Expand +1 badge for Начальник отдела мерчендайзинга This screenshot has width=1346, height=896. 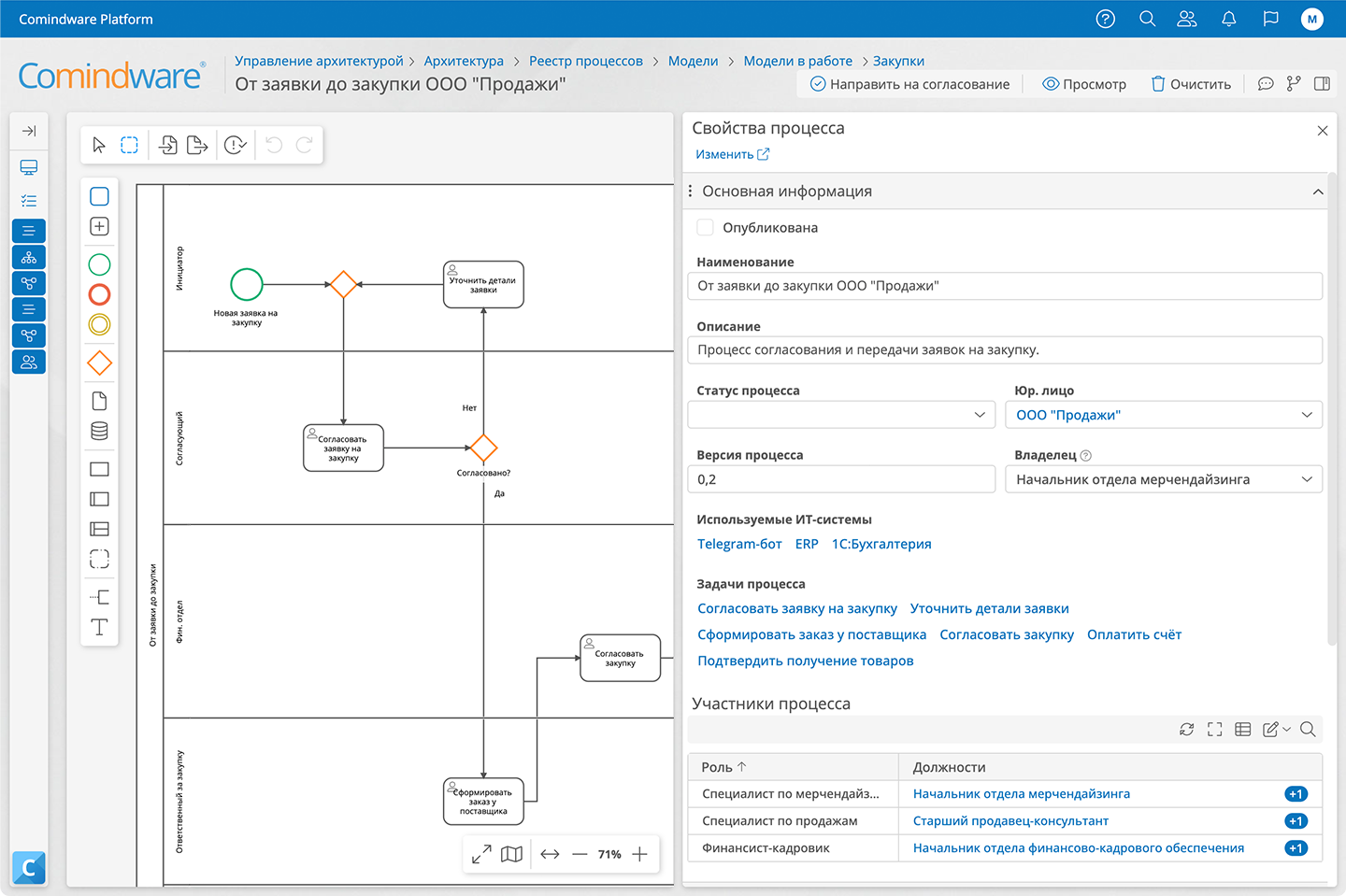pos(1296,794)
